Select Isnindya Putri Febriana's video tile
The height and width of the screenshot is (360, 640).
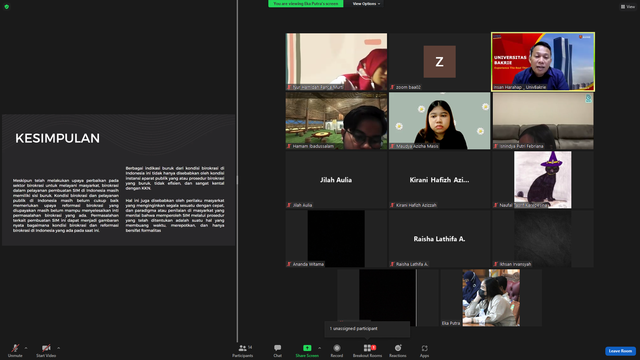pyautogui.click(x=543, y=121)
